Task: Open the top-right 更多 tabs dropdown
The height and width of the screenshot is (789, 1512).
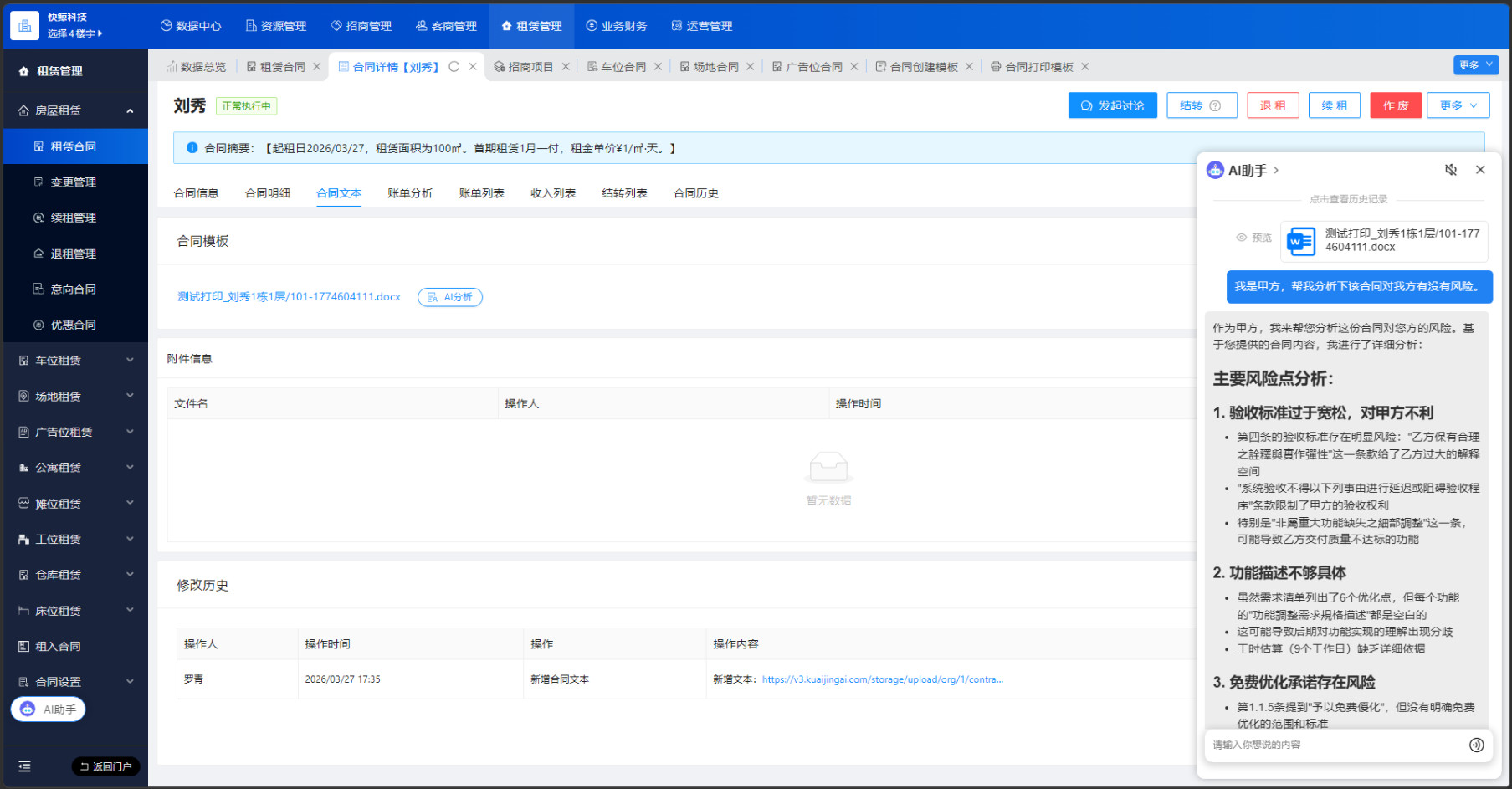Action: point(1475,65)
